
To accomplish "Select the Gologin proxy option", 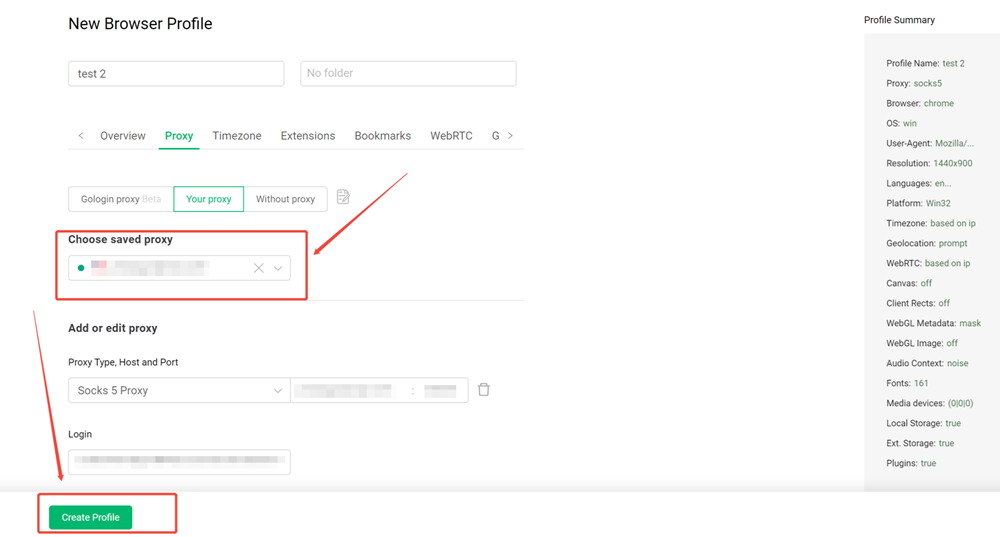I will coord(121,199).
